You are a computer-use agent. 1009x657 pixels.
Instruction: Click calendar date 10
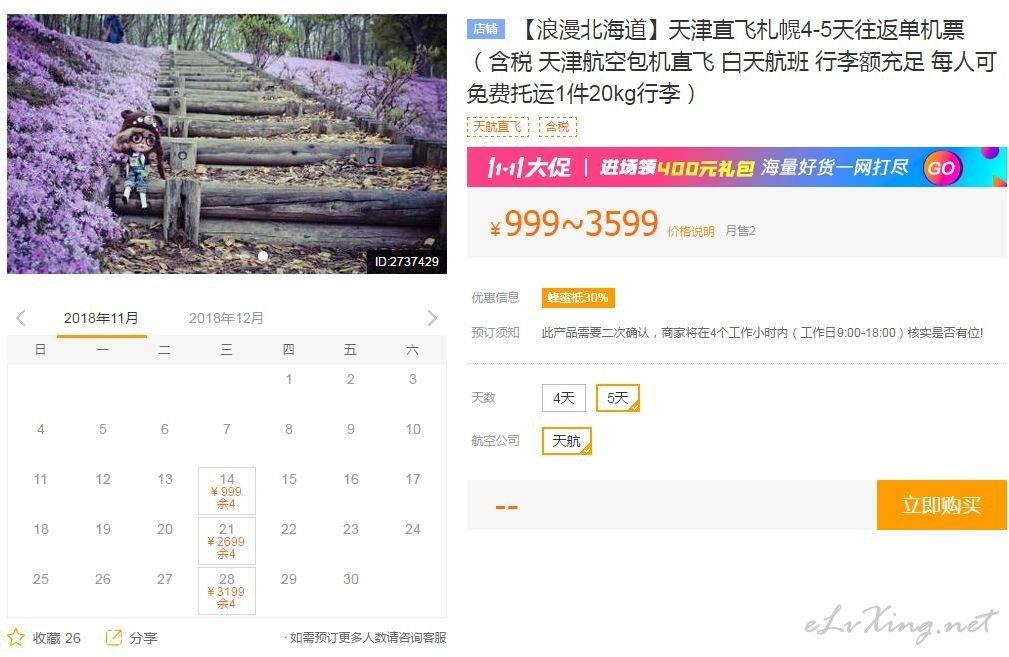(413, 429)
